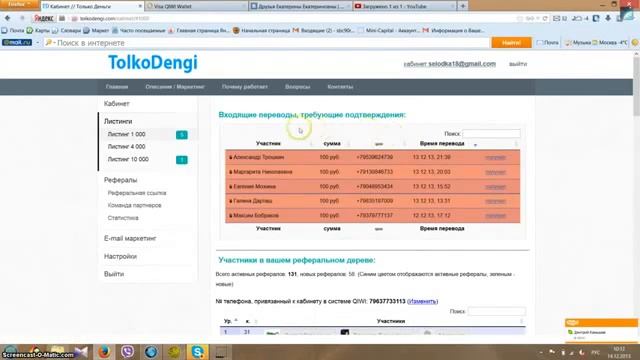Open the Вопросы navigation item
The height and width of the screenshot is (360, 640).
(298, 87)
